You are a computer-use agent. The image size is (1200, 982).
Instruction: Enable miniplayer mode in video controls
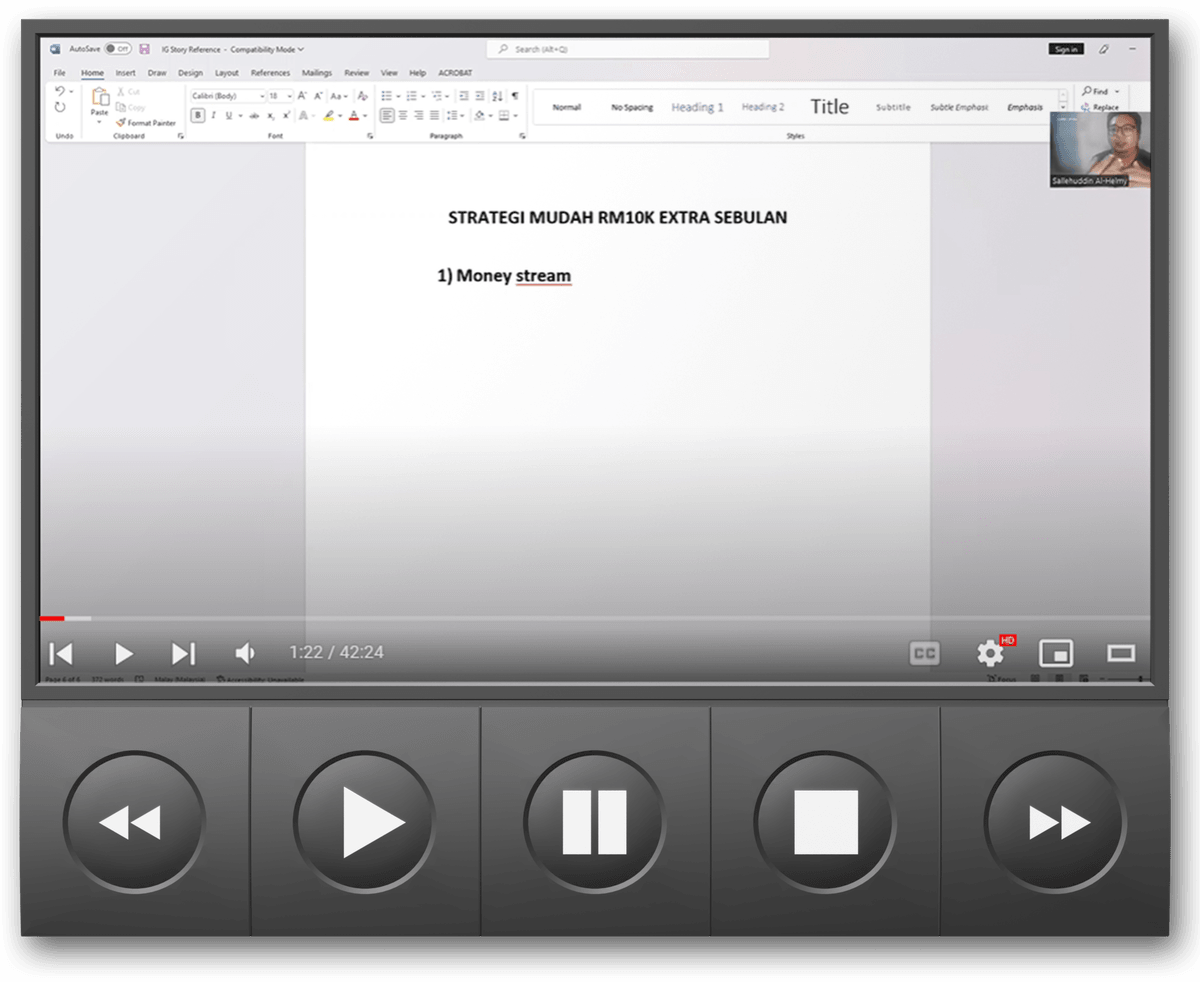[1056, 653]
